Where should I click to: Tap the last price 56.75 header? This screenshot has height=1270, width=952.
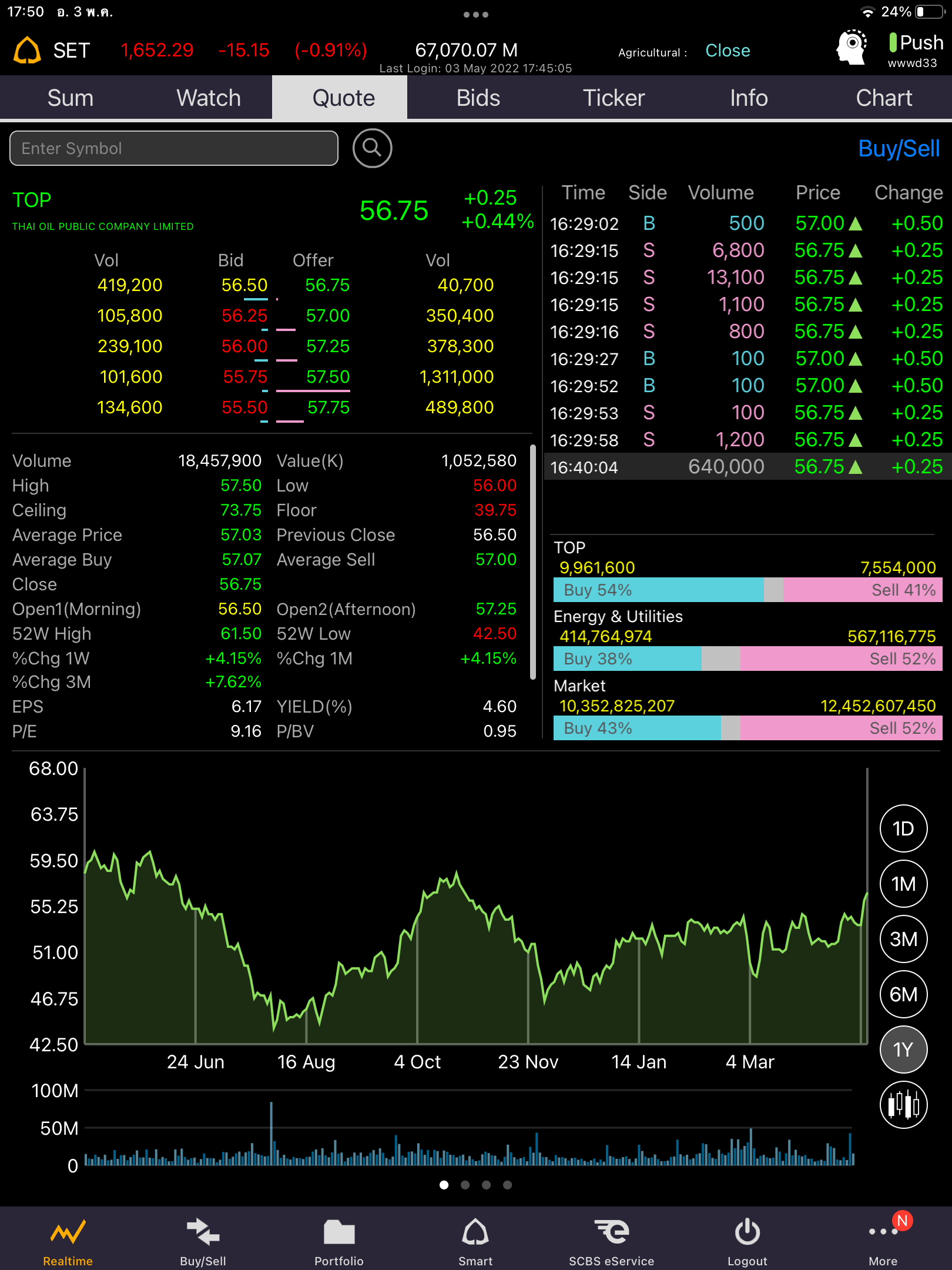(x=394, y=210)
